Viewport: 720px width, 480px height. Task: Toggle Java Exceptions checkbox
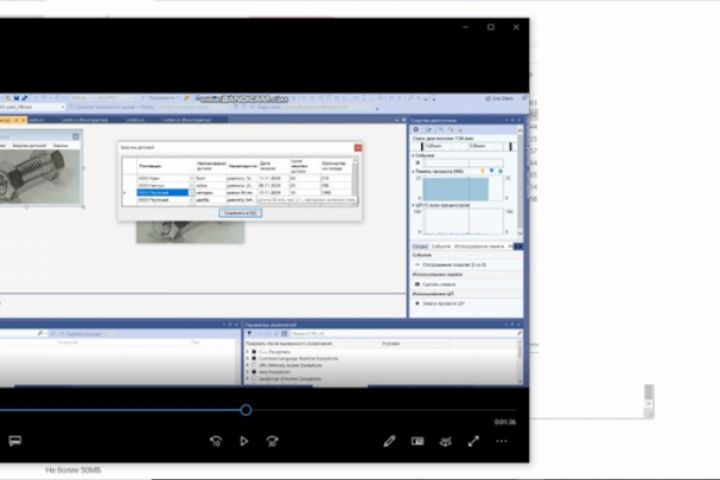[x=254, y=372]
